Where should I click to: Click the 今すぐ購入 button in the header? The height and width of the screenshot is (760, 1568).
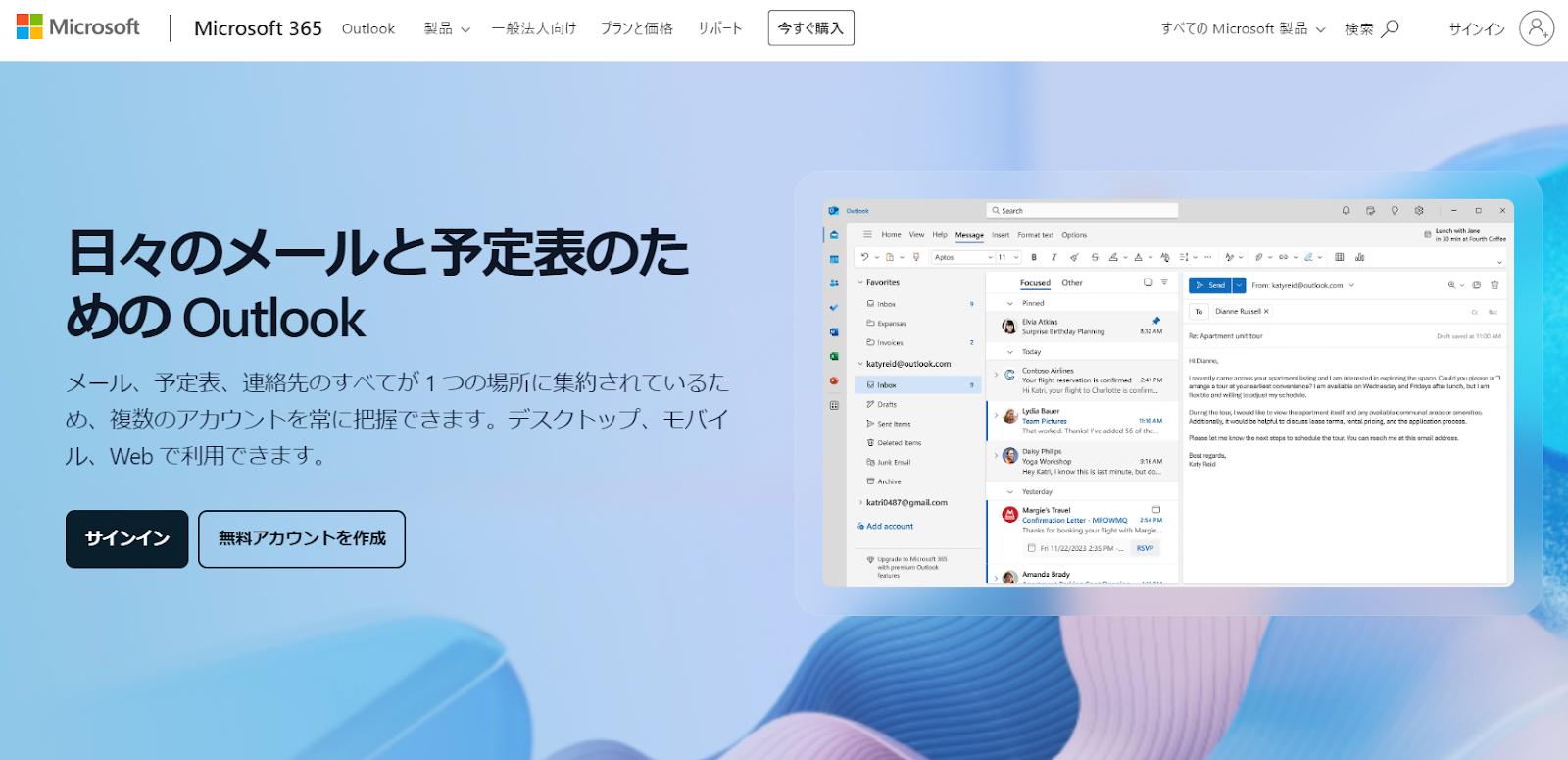point(810,27)
